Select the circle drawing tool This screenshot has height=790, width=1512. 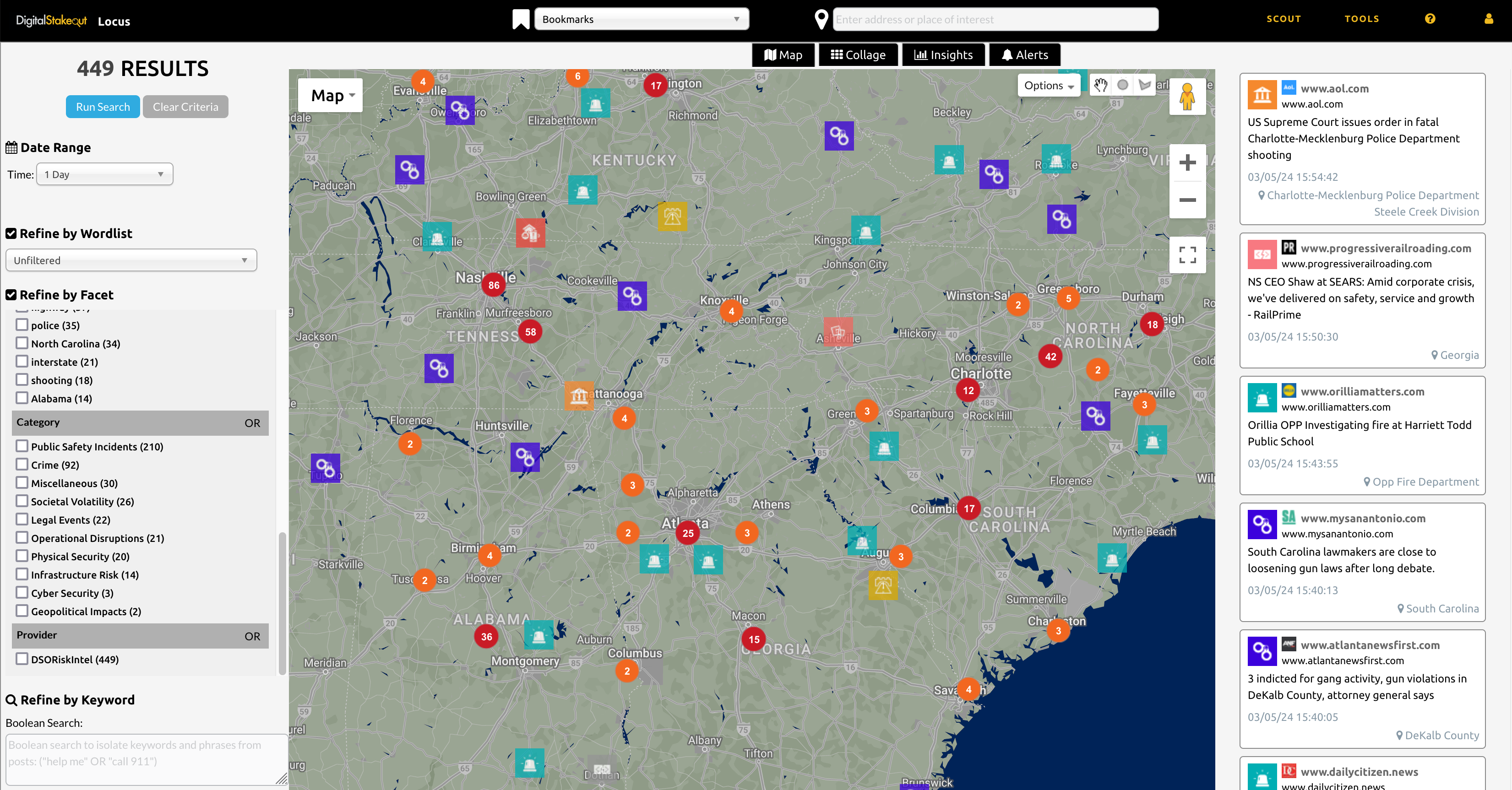pos(1123,85)
